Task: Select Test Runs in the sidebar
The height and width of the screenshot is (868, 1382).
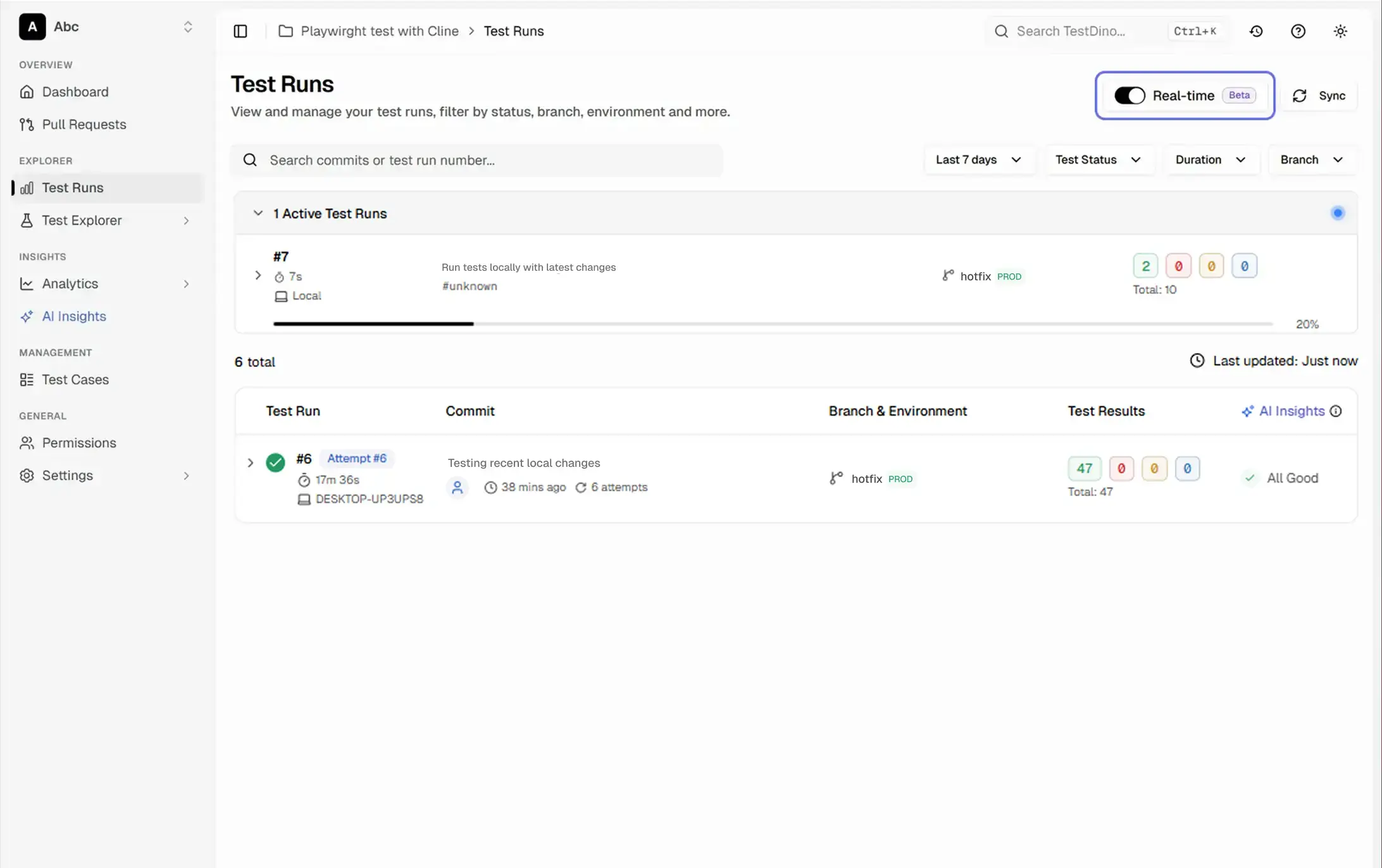Action: [108, 188]
